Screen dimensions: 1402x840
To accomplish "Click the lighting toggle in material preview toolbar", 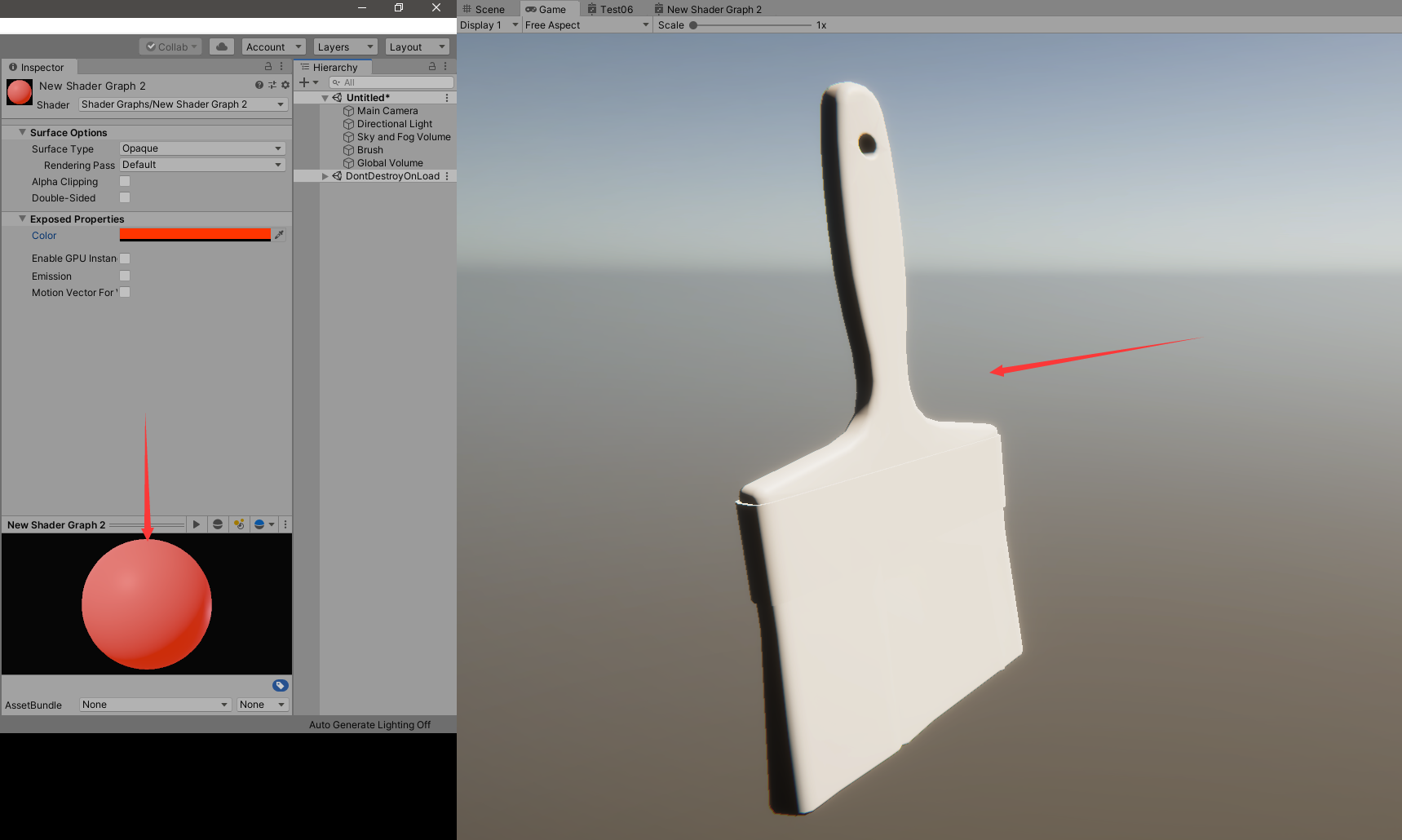I will click(x=239, y=524).
